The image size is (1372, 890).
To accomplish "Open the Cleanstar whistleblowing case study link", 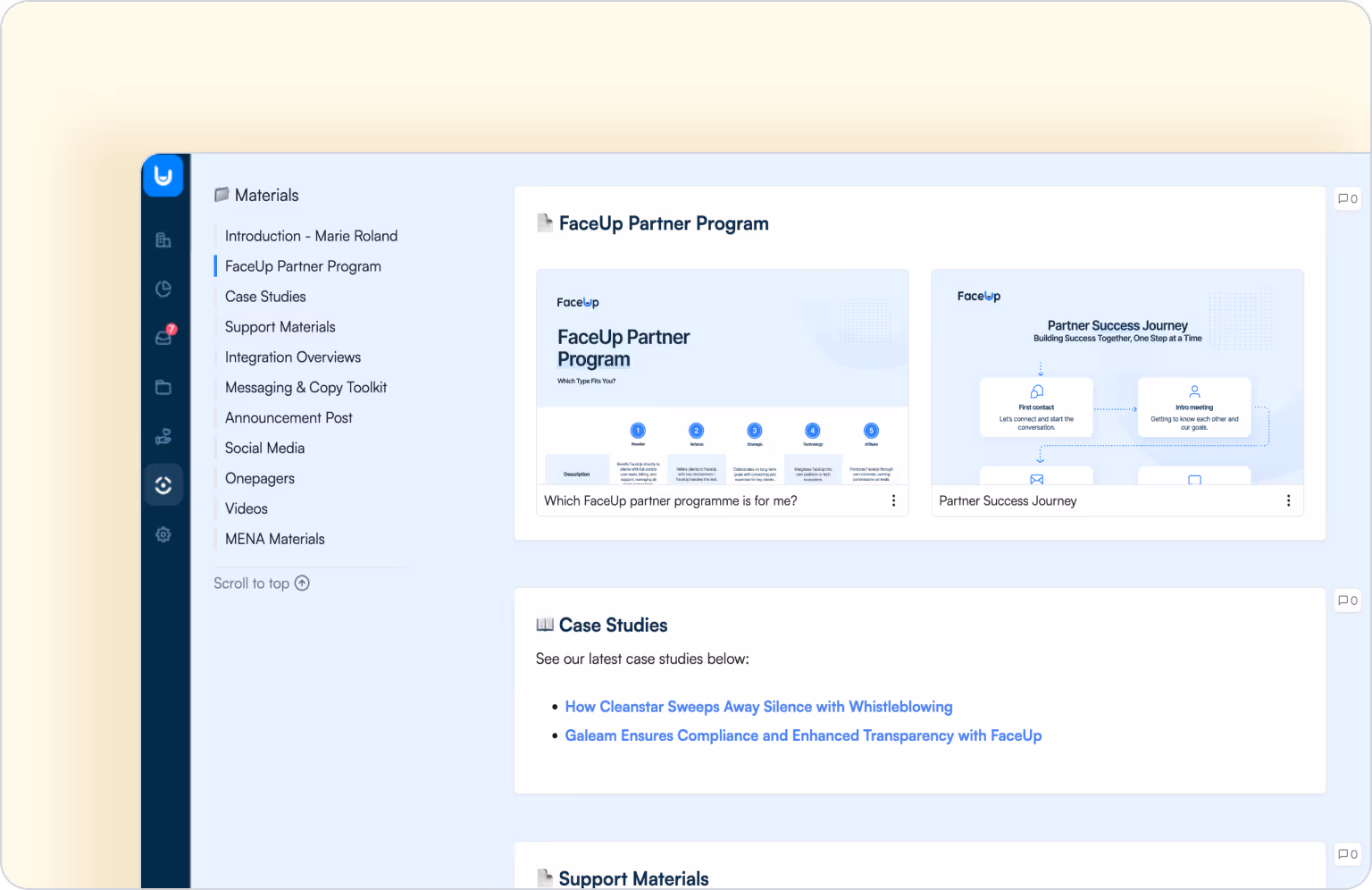I will [x=758, y=707].
